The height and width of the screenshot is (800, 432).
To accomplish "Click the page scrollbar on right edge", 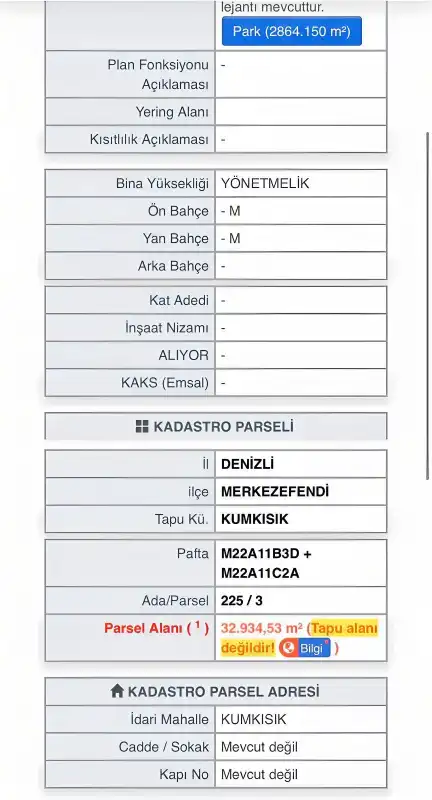I will click(427, 305).
